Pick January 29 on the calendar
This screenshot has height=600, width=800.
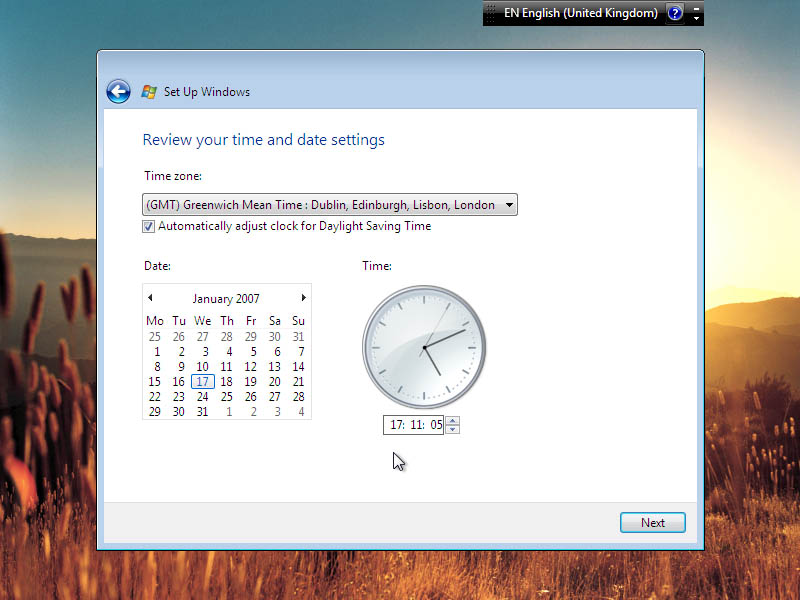pyautogui.click(x=155, y=411)
